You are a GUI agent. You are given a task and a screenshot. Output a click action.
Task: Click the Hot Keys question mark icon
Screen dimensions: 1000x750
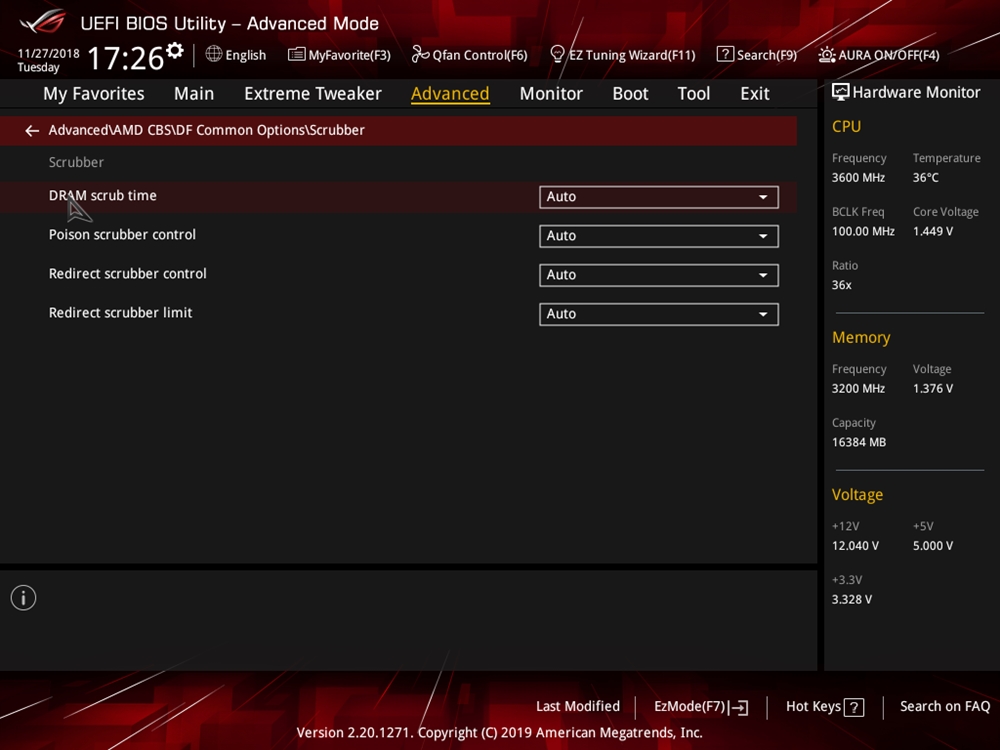tap(854, 707)
